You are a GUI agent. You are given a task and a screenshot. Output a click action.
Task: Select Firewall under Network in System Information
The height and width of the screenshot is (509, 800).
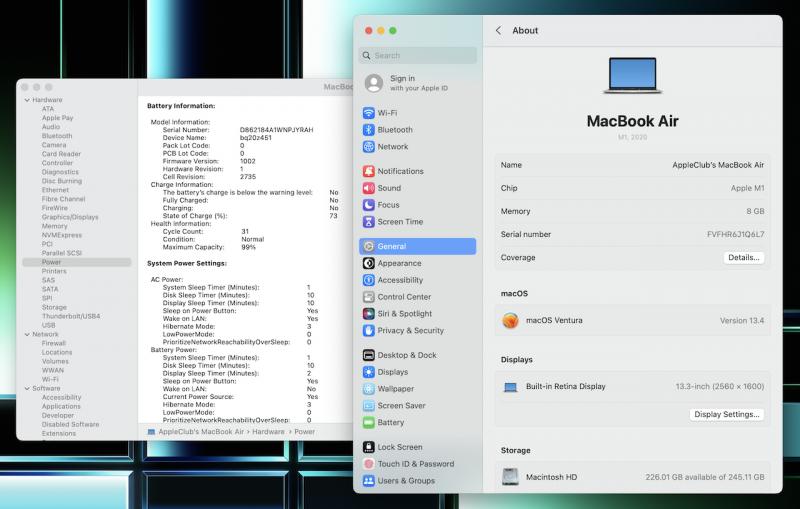click(x=54, y=343)
